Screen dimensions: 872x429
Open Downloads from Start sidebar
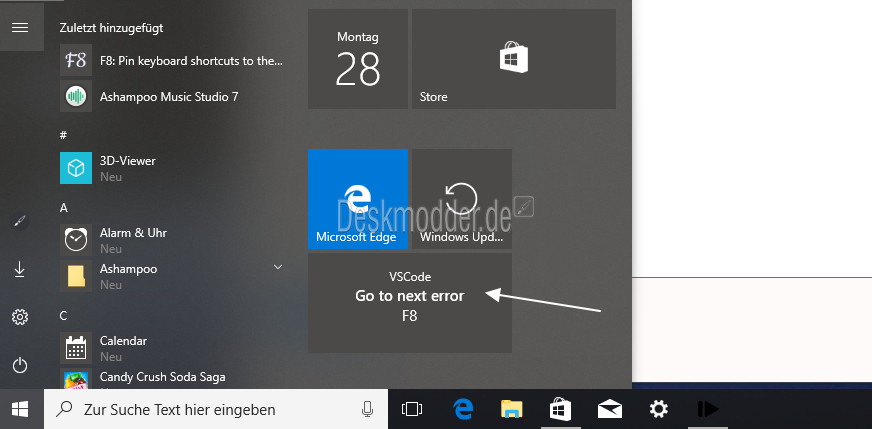(x=20, y=269)
